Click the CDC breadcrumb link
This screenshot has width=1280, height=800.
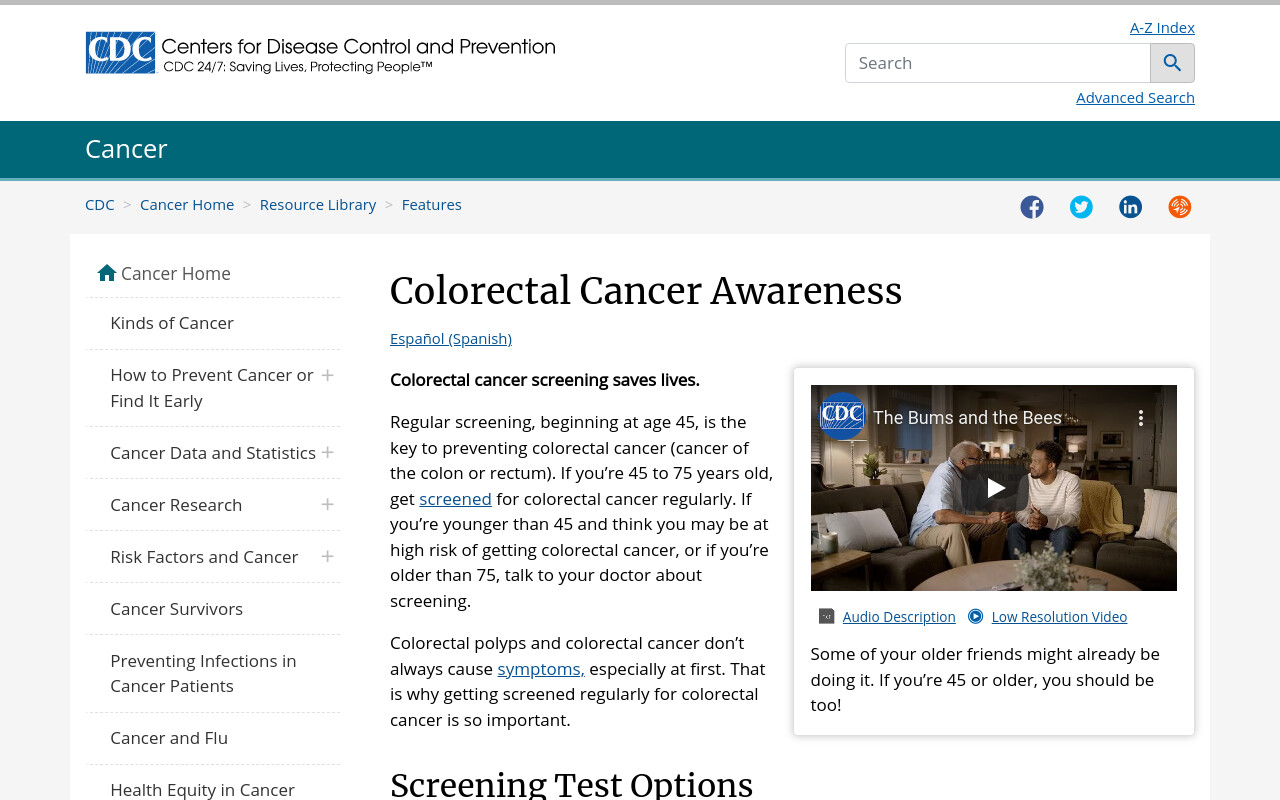100,204
